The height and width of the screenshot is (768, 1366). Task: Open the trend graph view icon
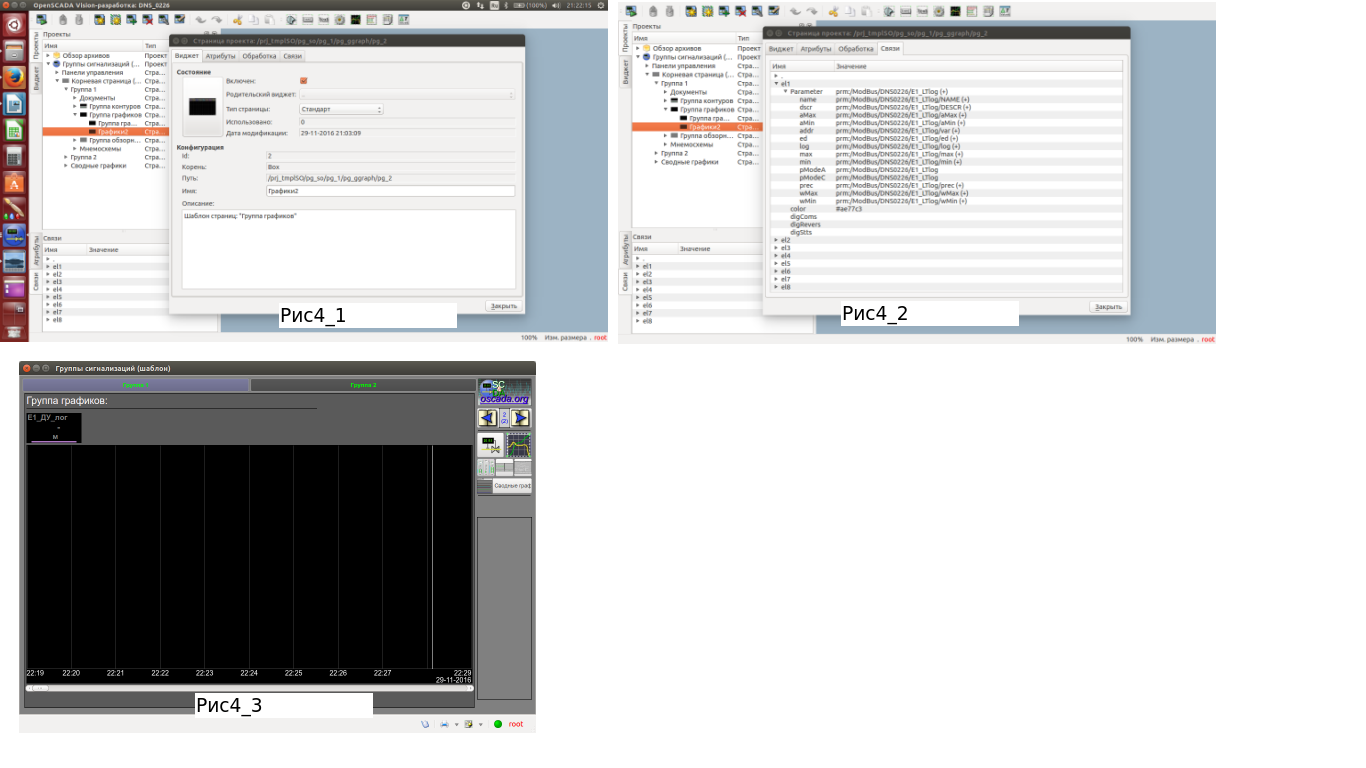point(518,445)
